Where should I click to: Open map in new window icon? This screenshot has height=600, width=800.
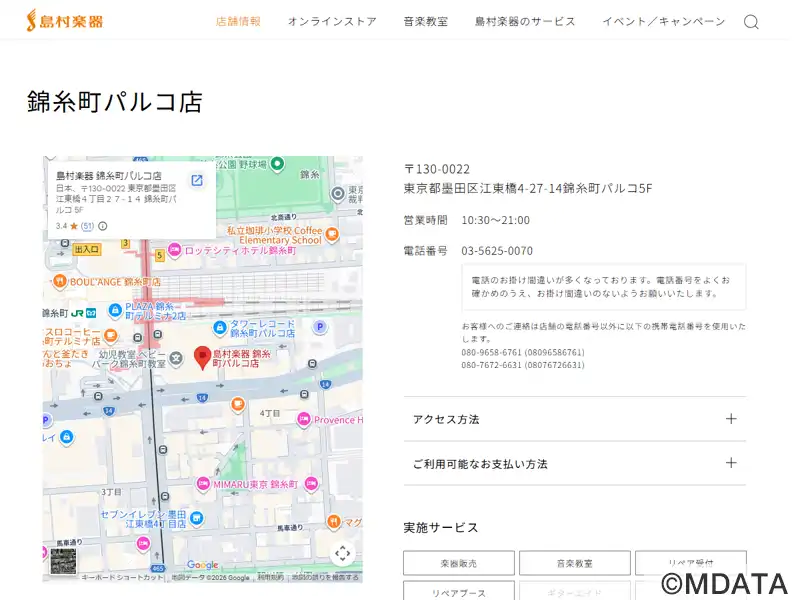coord(197,180)
